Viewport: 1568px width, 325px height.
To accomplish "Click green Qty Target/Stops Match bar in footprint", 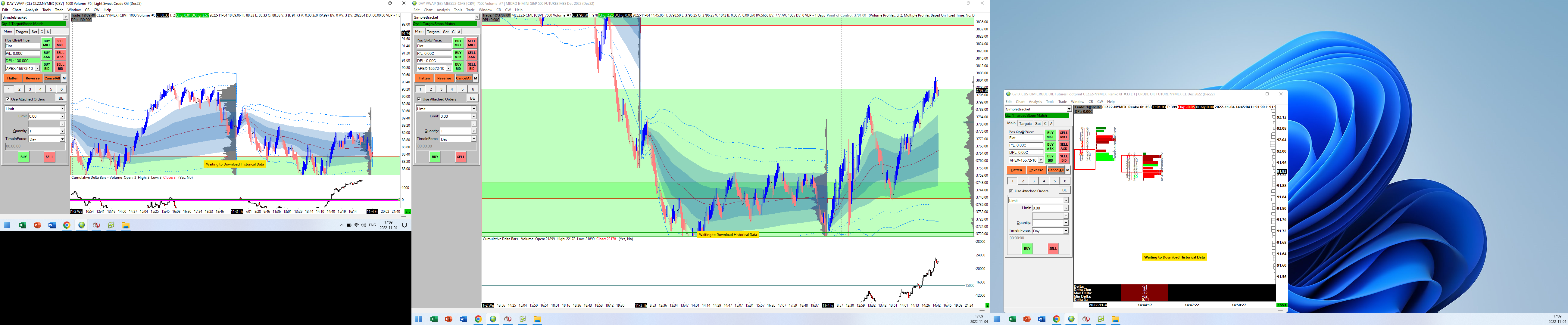I will [x=1037, y=116].
